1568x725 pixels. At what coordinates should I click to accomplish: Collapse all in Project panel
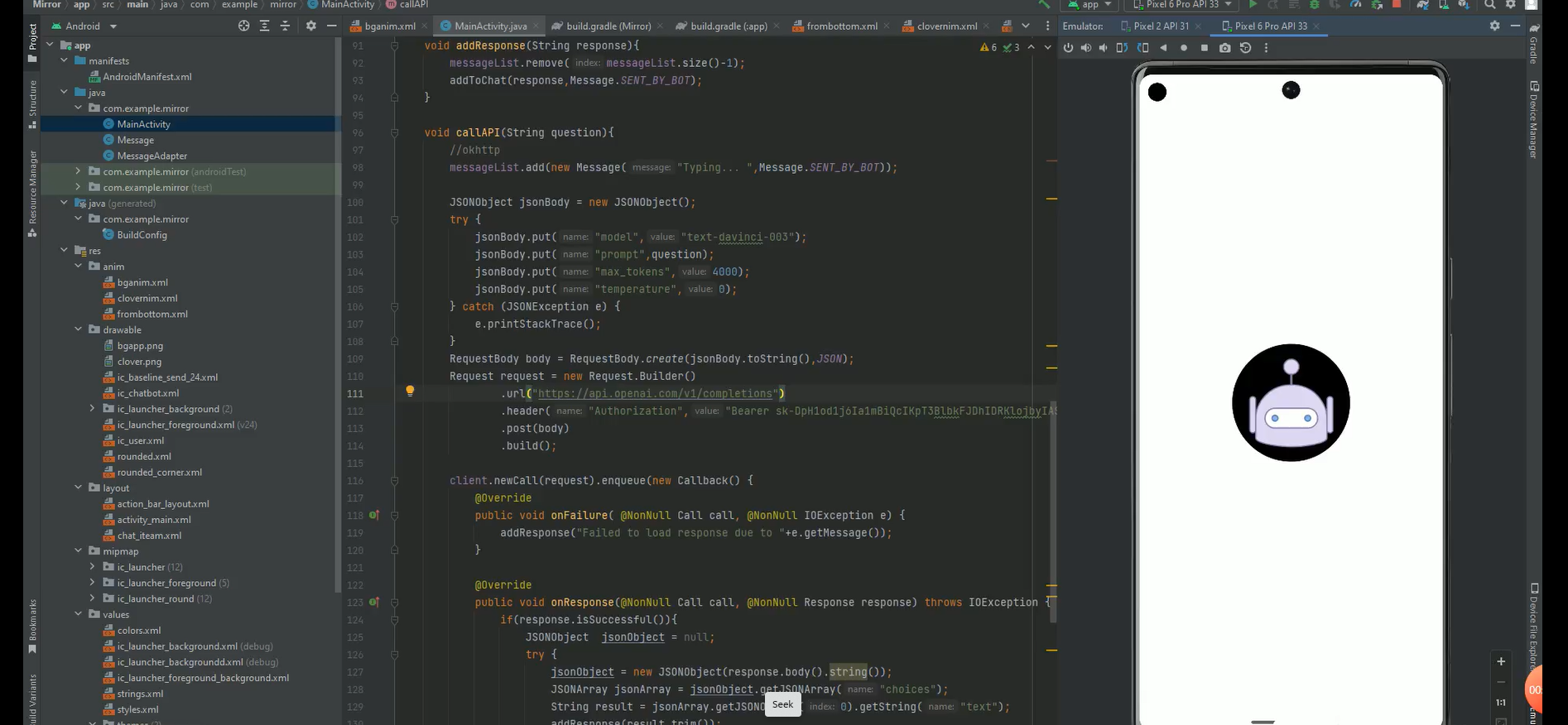[x=285, y=26]
